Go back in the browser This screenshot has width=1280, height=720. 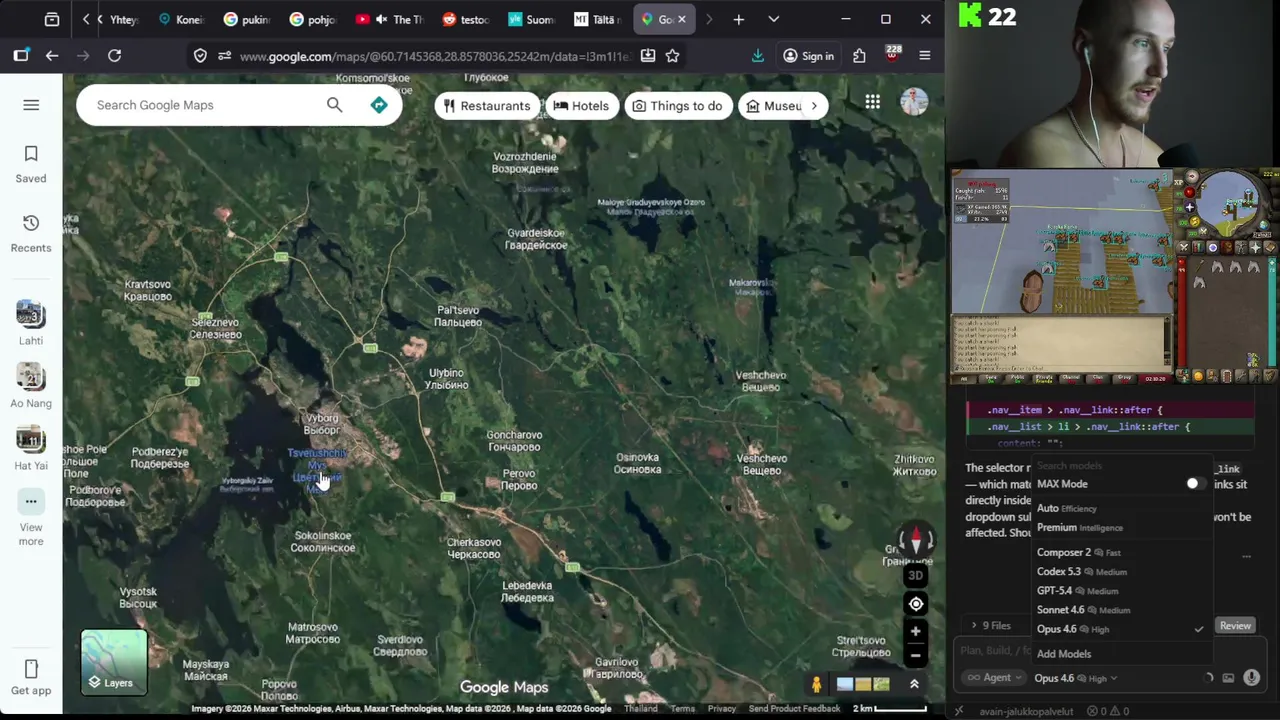52,56
